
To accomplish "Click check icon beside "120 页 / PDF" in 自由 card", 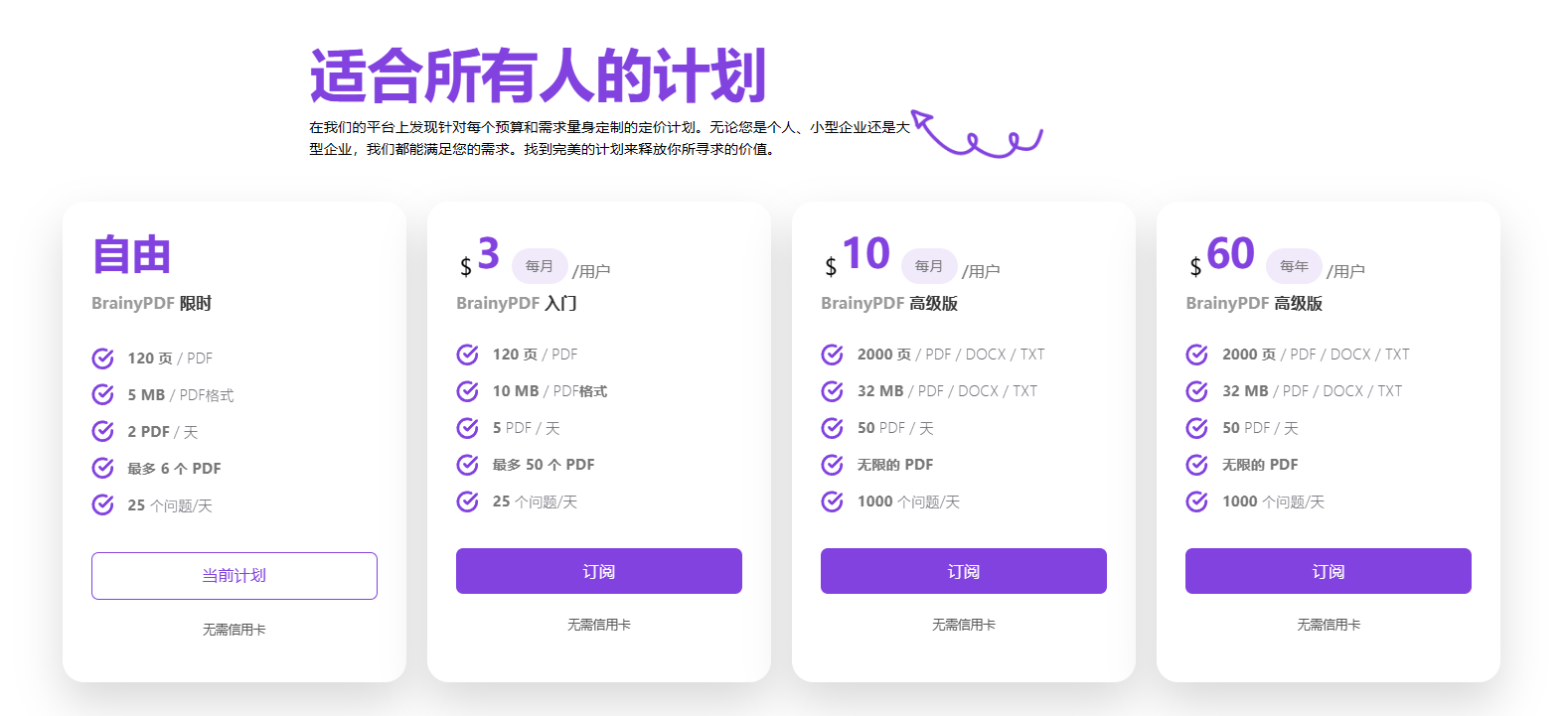I will [x=103, y=358].
